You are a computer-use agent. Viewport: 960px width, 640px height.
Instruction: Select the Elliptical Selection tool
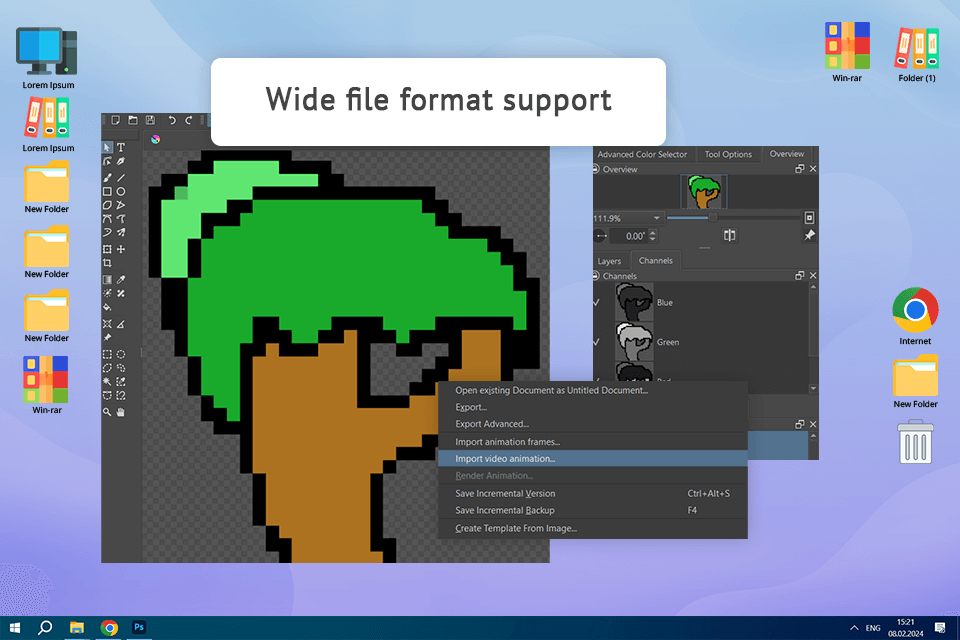tap(121, 354)
